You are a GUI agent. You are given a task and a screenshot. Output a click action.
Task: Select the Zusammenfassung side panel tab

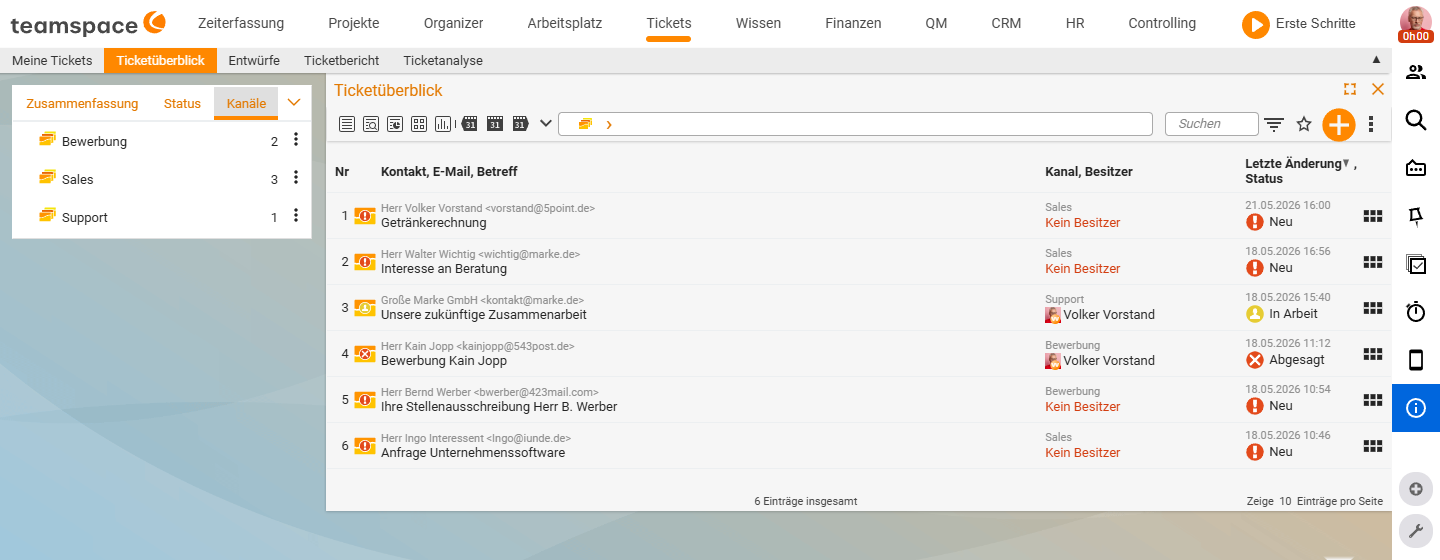[82, 103]
